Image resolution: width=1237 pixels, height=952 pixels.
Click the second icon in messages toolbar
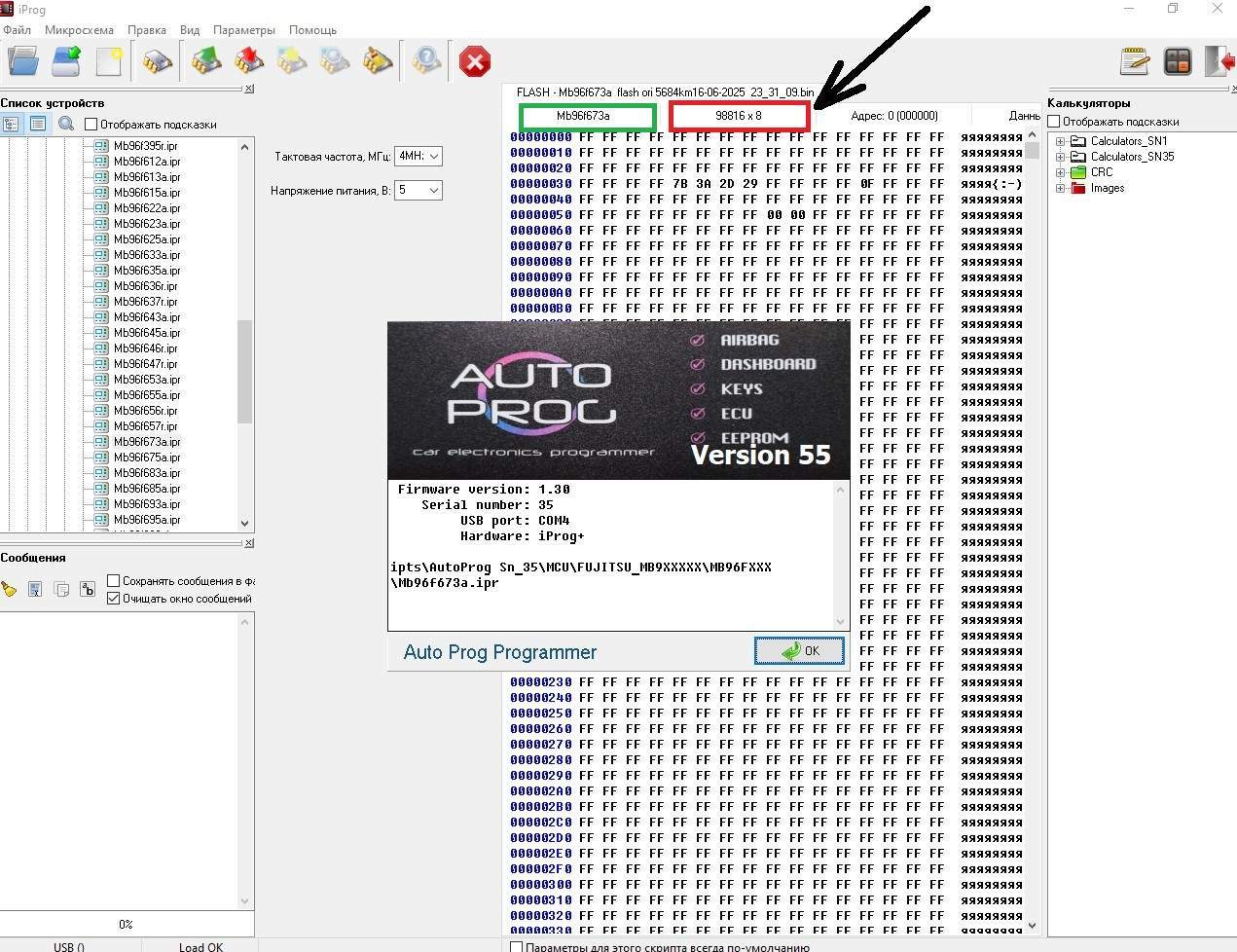35,589
